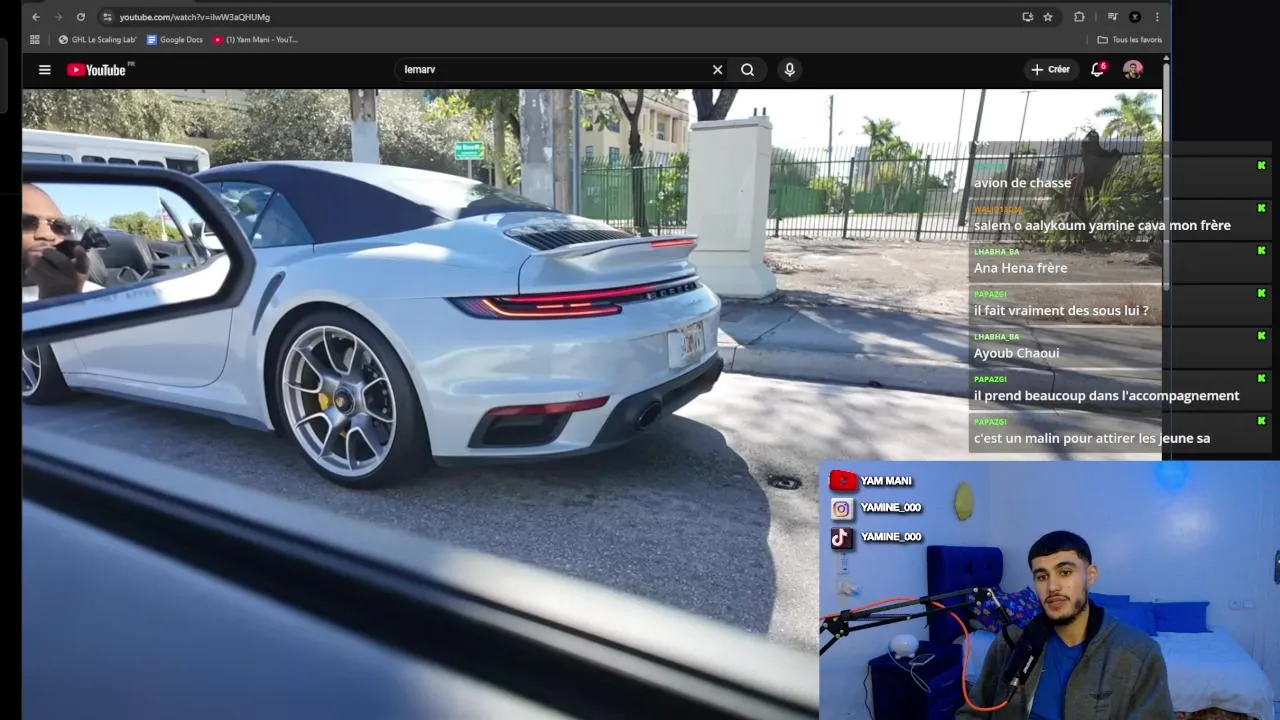The height and width of the screenshot is (720, 1280).
Task: Run search with the magnifier button
Action: tap(747, 70)
